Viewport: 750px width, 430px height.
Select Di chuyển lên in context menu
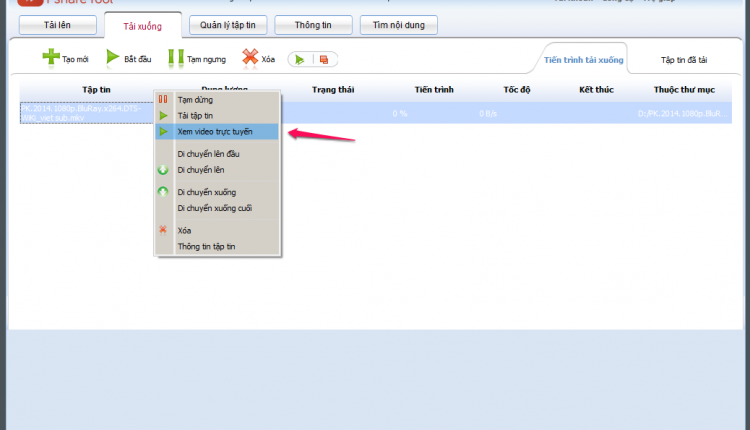(217, 170)
